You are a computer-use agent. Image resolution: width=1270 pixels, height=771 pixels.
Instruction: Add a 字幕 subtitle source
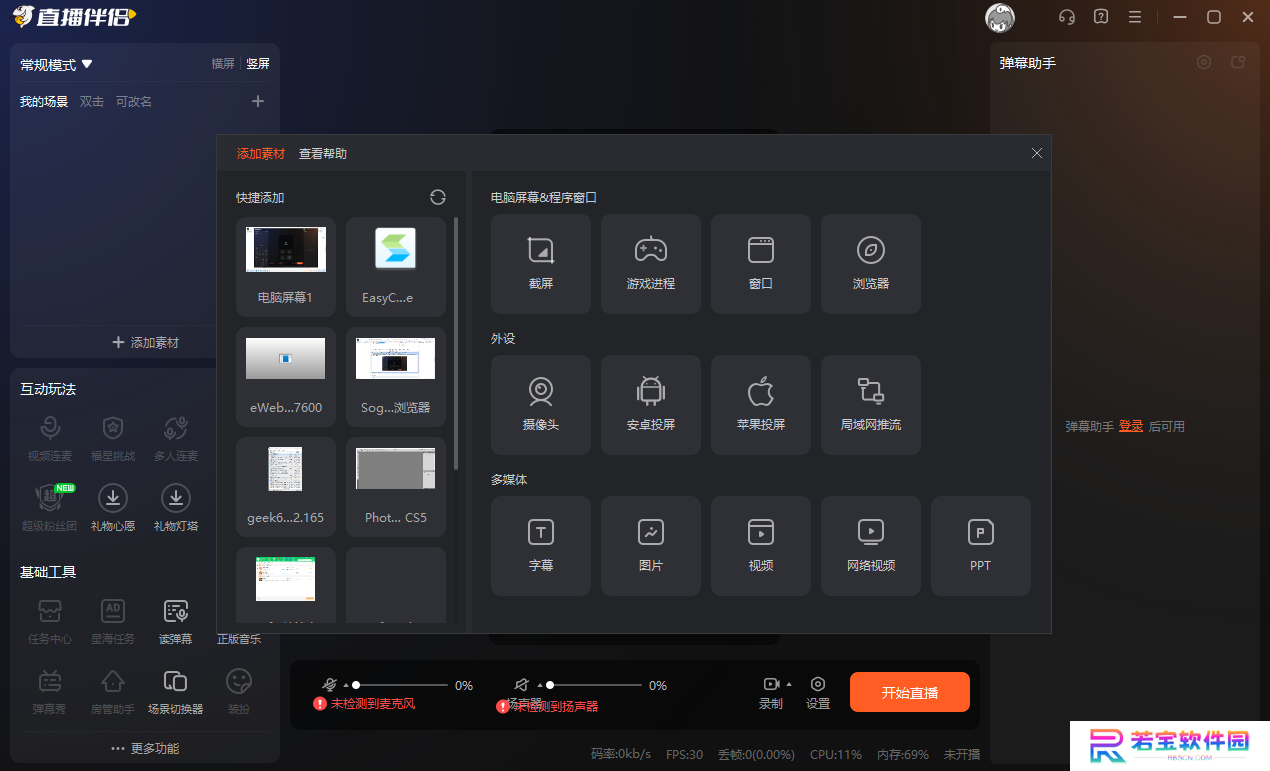point(541,546)
